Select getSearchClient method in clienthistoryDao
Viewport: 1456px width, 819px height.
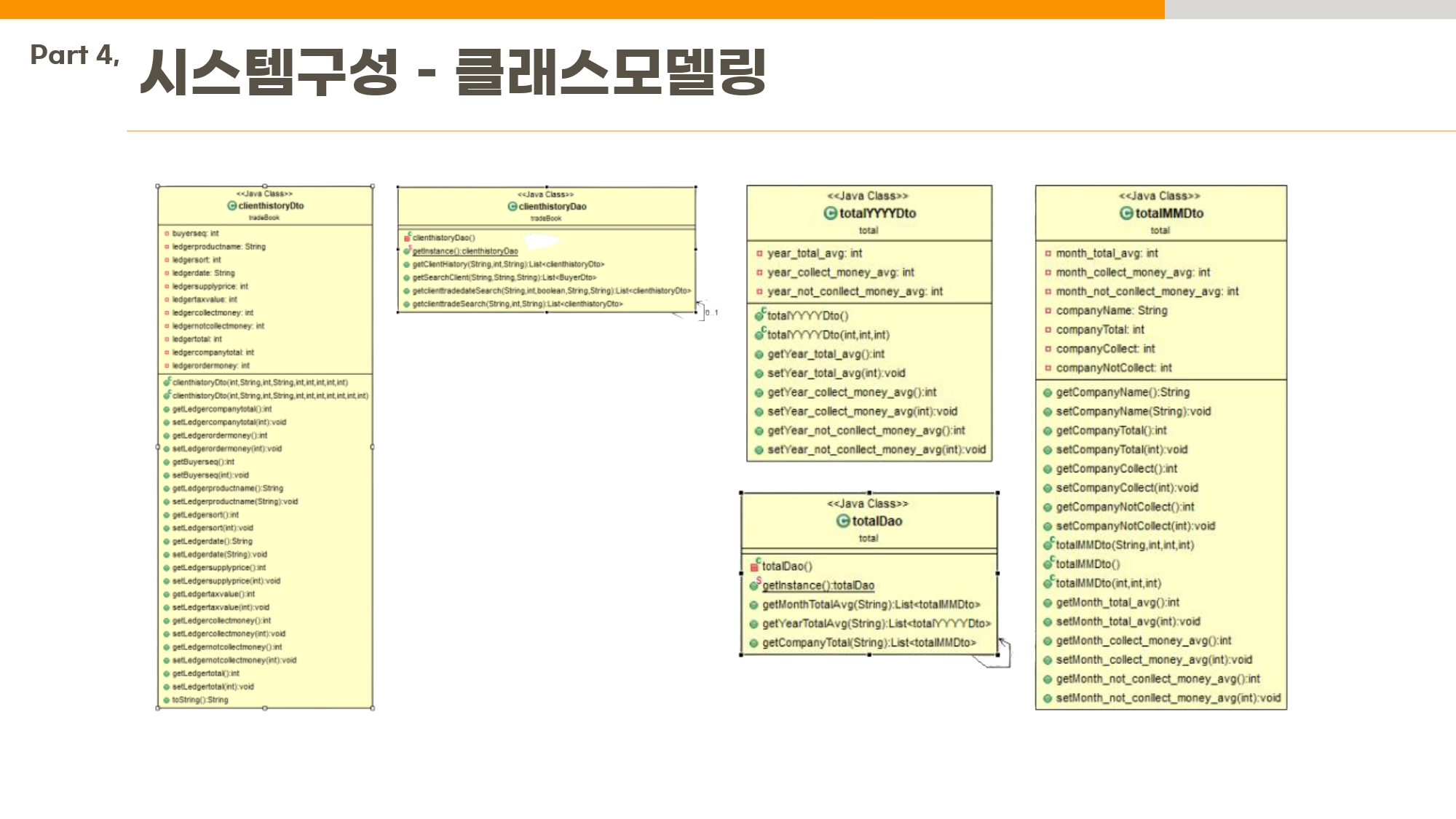click(x=504, y=277)
